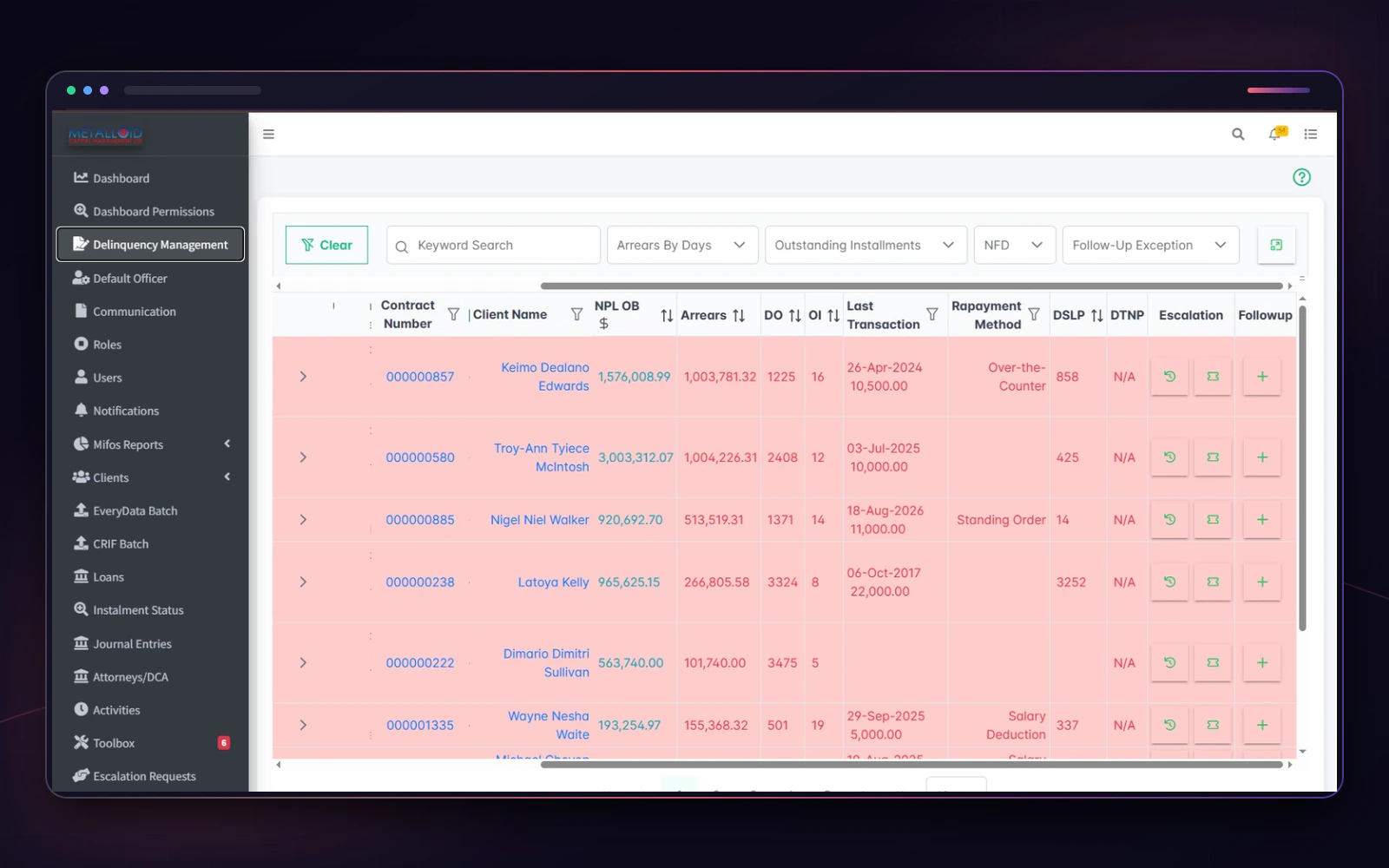Open contract link 000001335

click(x=420, y=725)
